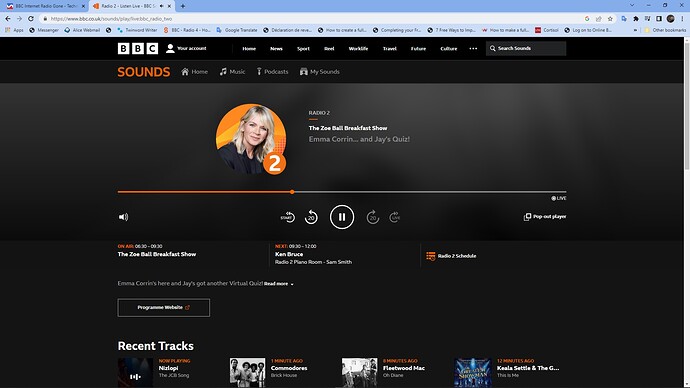Go back in browser

point(7,18)
